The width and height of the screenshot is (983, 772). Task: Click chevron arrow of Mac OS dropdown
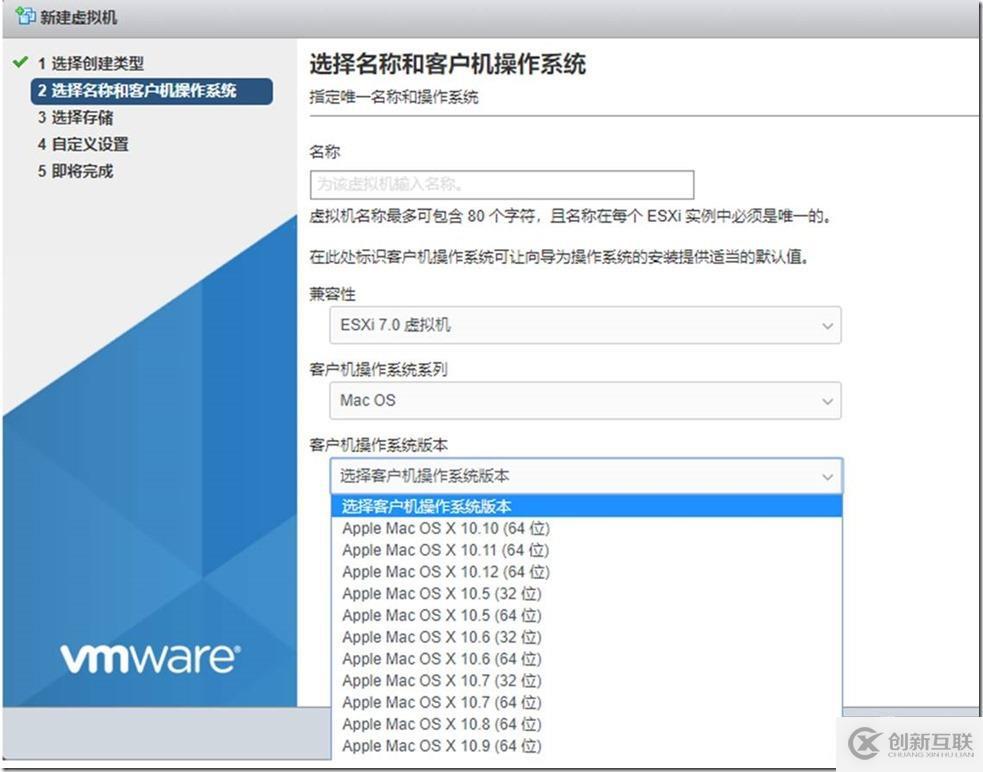[827, 402]
